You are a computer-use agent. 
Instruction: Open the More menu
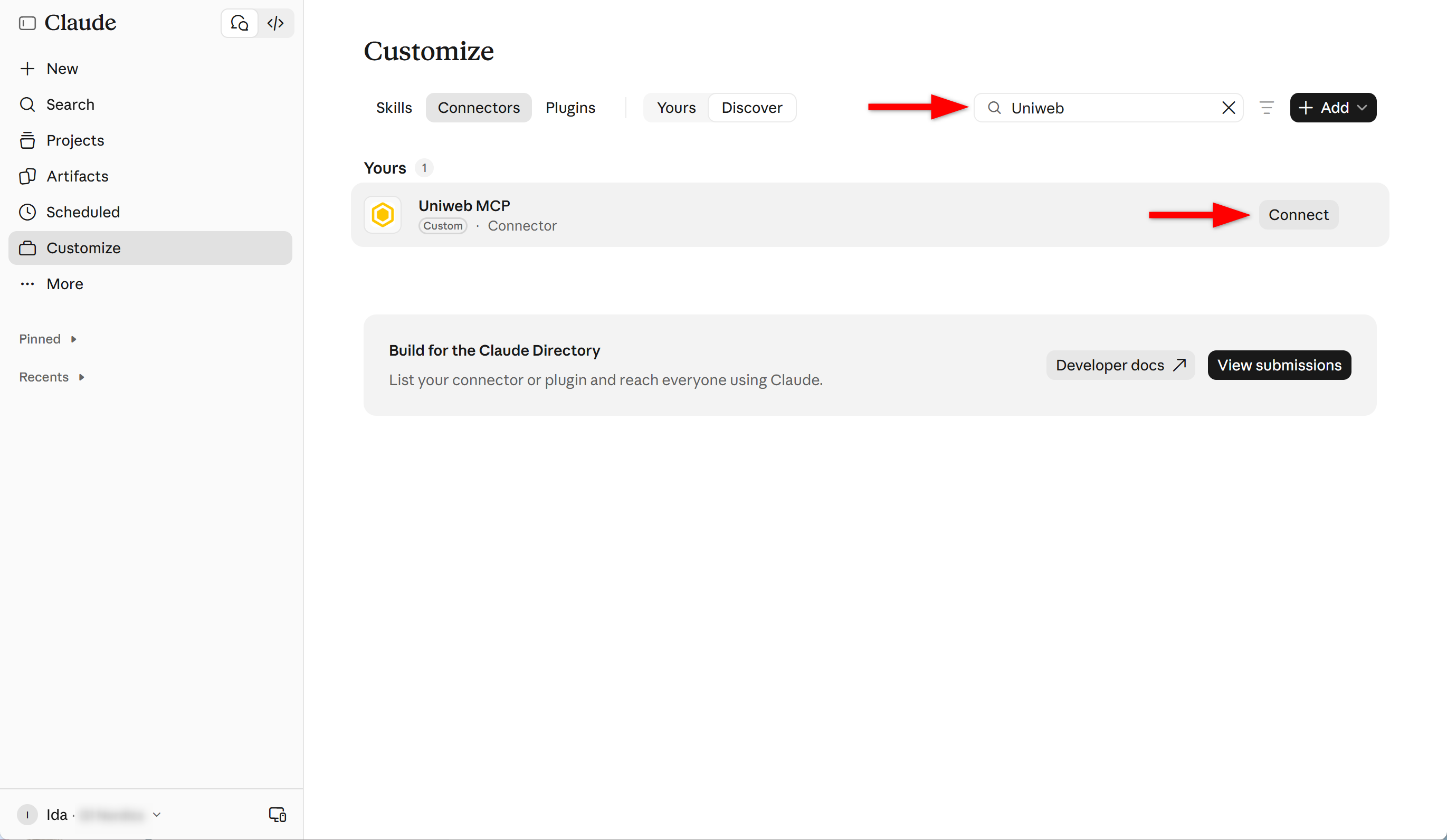[x=150, y=284]
